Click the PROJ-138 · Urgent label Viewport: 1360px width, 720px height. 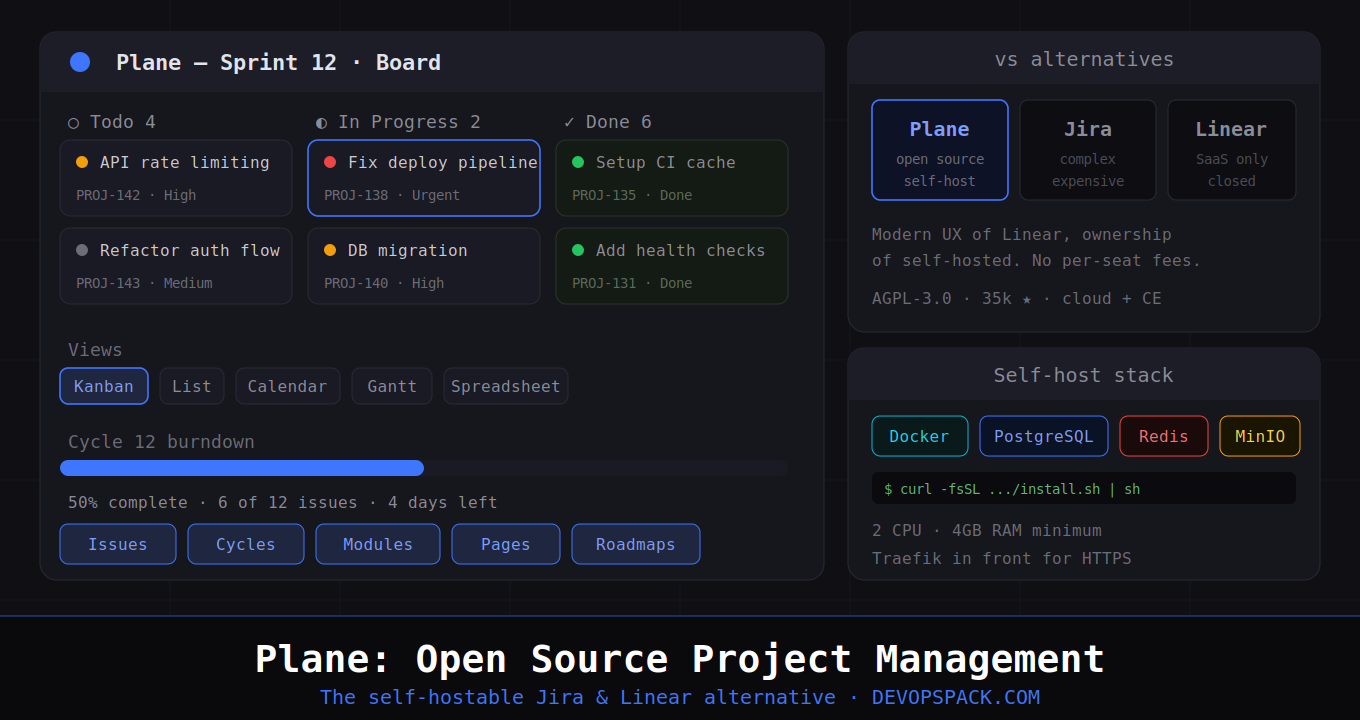coord(392,195)
